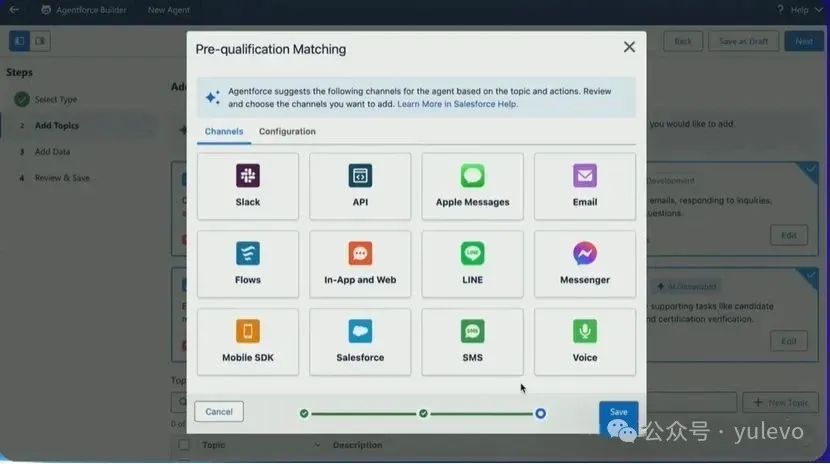Choose the API channel icon
The image size is (830, 464).
point(360,176)
